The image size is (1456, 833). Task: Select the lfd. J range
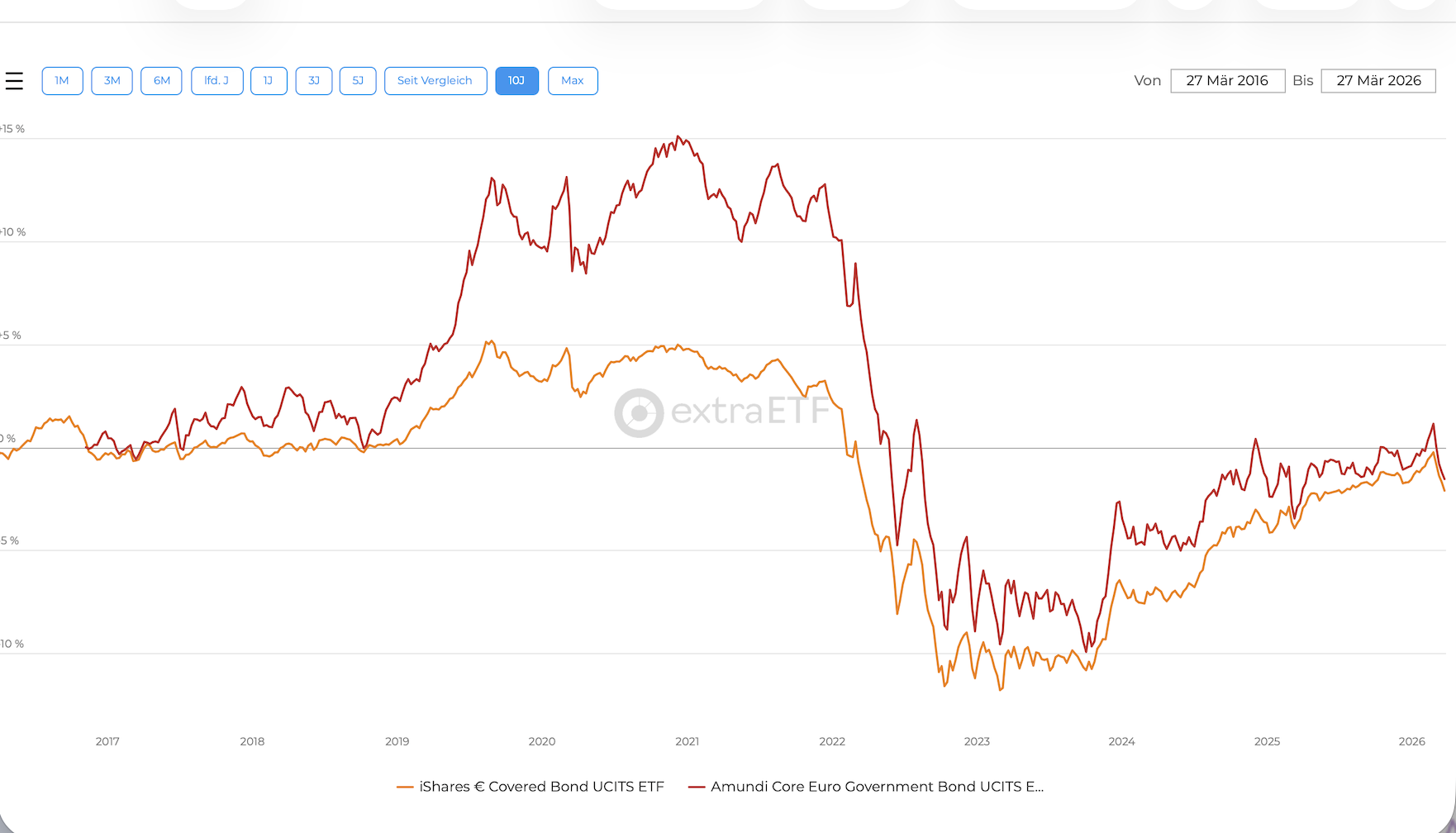click(x=216, y=81)
